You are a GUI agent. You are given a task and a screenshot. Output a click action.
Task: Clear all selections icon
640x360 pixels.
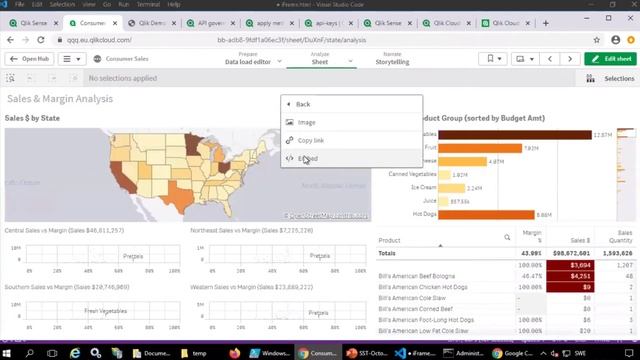(74, 78)
